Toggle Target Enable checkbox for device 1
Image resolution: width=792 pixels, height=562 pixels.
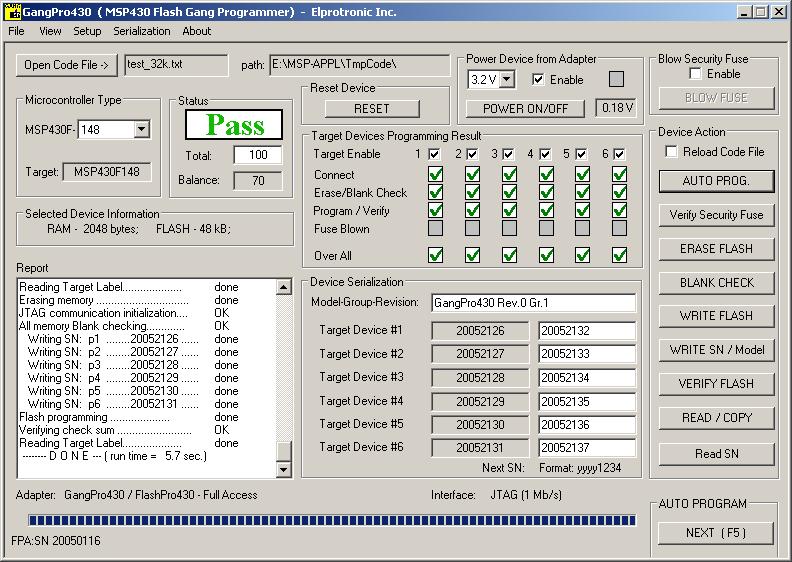point(434,154)
